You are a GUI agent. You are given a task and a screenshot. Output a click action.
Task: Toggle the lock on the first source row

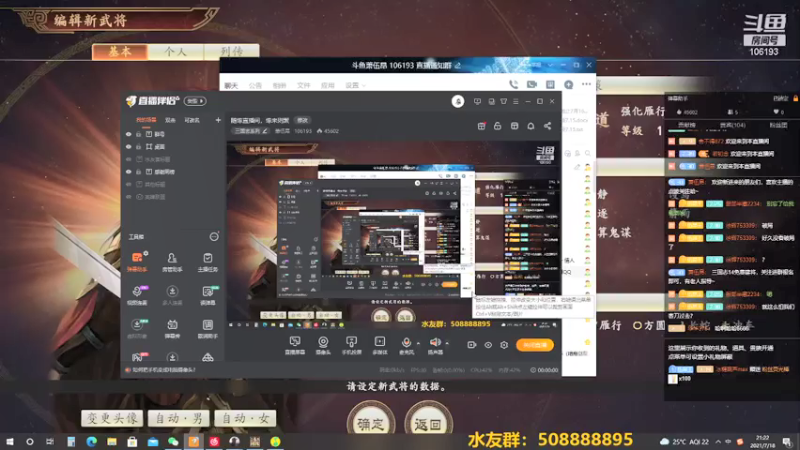point(138,134)
